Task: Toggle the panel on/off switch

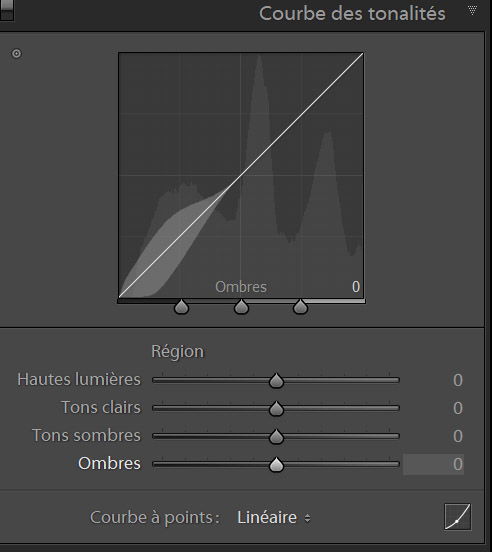Action: (x=6, y=10)
